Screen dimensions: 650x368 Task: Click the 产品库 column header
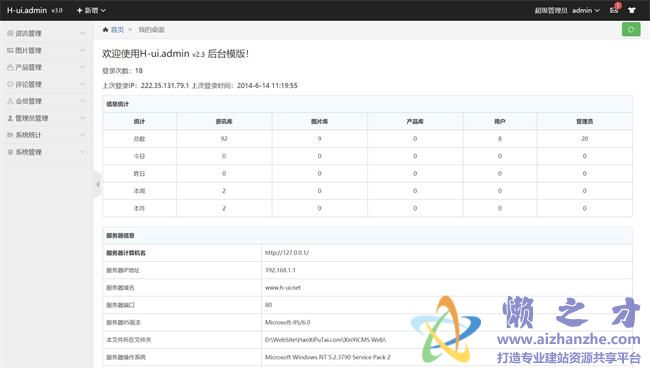pos(415,121)
